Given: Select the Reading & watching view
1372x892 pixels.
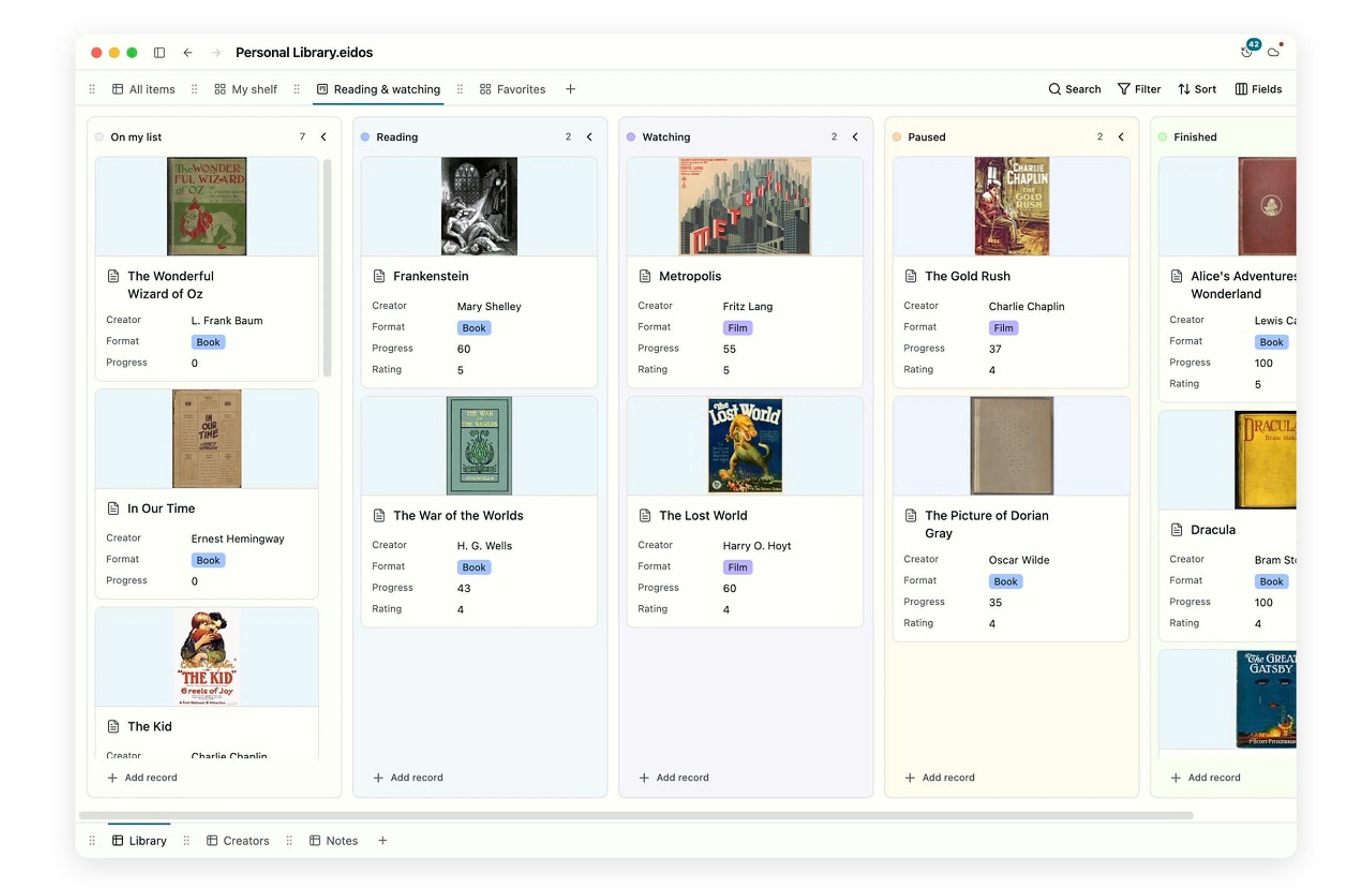Looking at the screenshot, I should (x=378, y=89).
